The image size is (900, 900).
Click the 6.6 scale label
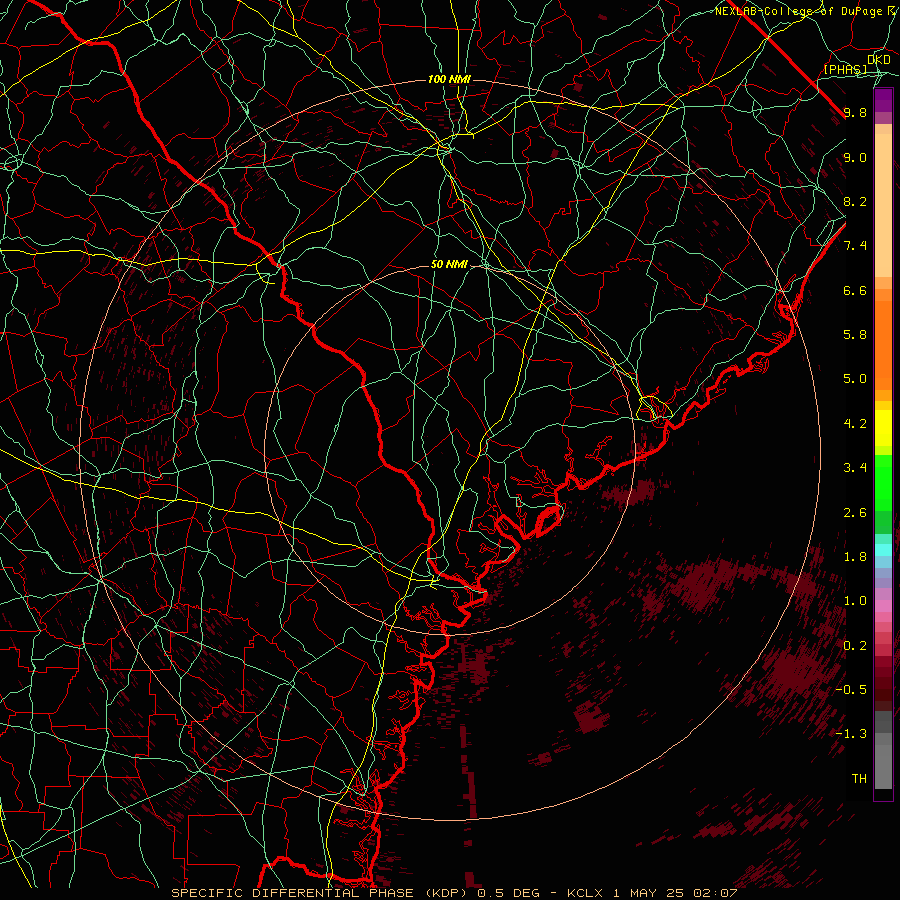(x=855, y=290)
